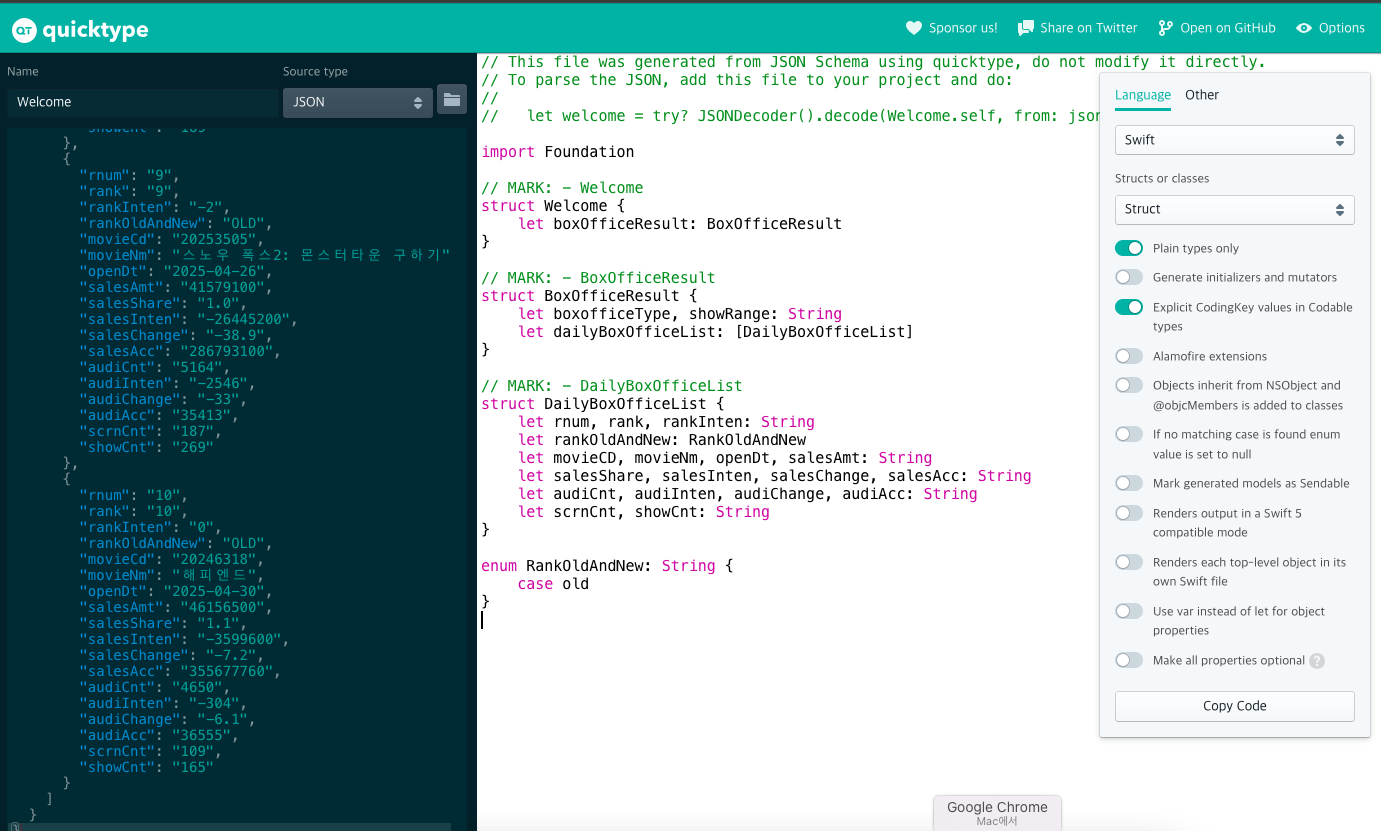Viewport: 1381px width, 831px height.
Task: Click the "audiChange": "-6.1" line
Action: click(x=167, y=719)
